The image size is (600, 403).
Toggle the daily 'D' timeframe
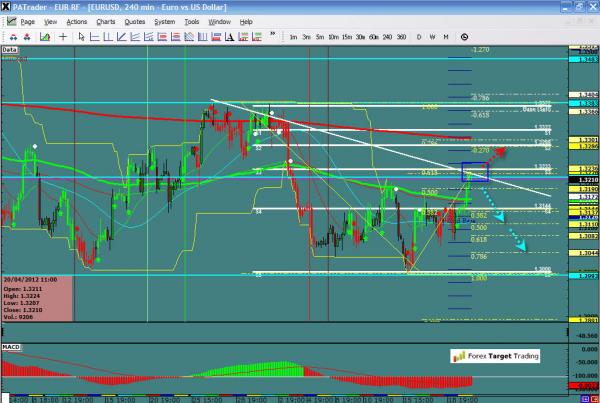[419, 37]
